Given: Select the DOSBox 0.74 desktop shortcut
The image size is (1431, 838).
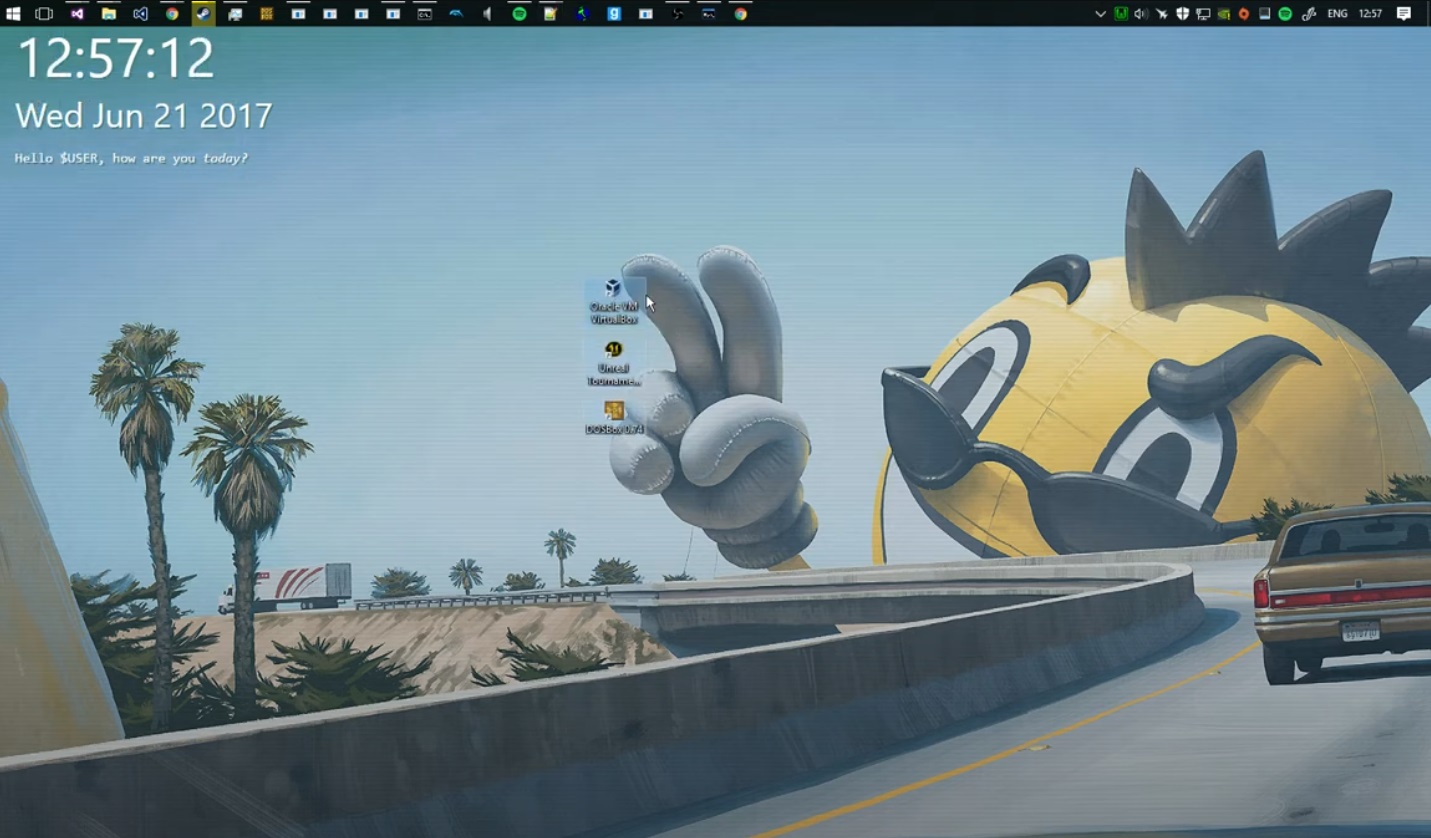Looking at the screenshot, I should tap(613, 417).
